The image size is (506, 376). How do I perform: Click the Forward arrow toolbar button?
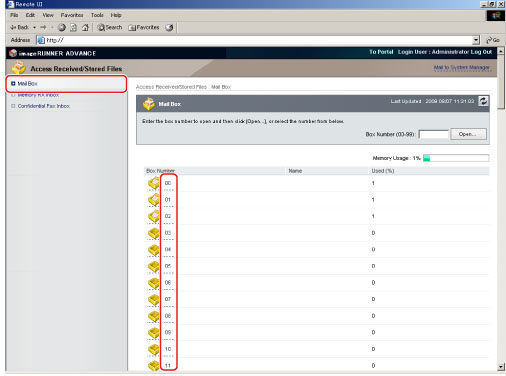[x=43, y=27]
